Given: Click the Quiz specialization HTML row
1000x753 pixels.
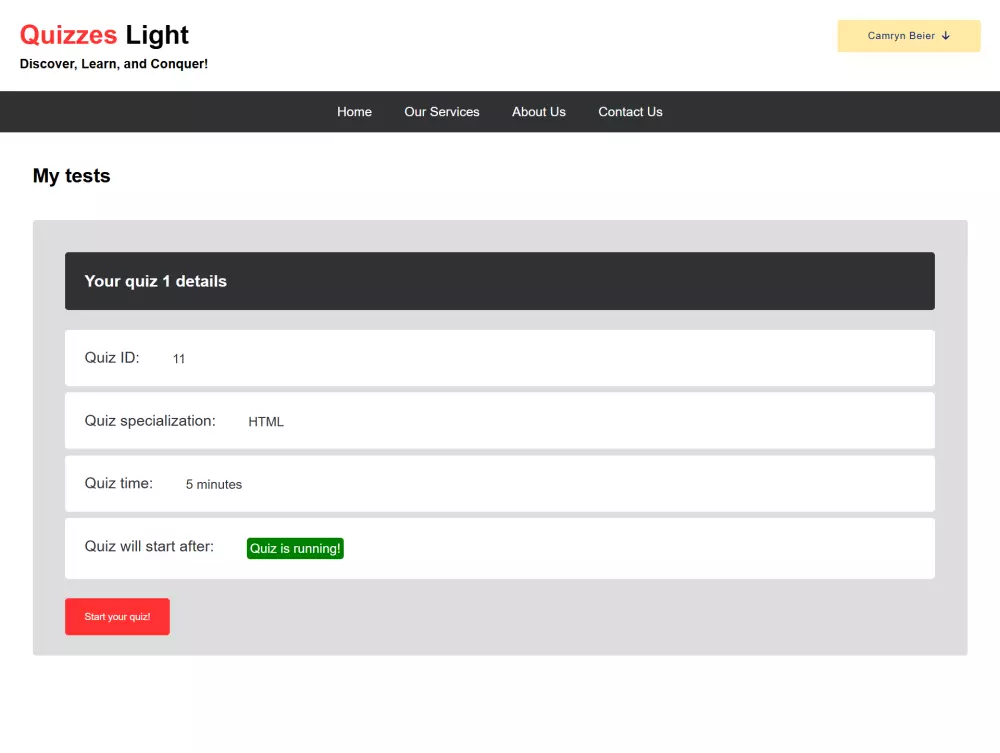Looking at the screenshot, I should tap(500, 420).
